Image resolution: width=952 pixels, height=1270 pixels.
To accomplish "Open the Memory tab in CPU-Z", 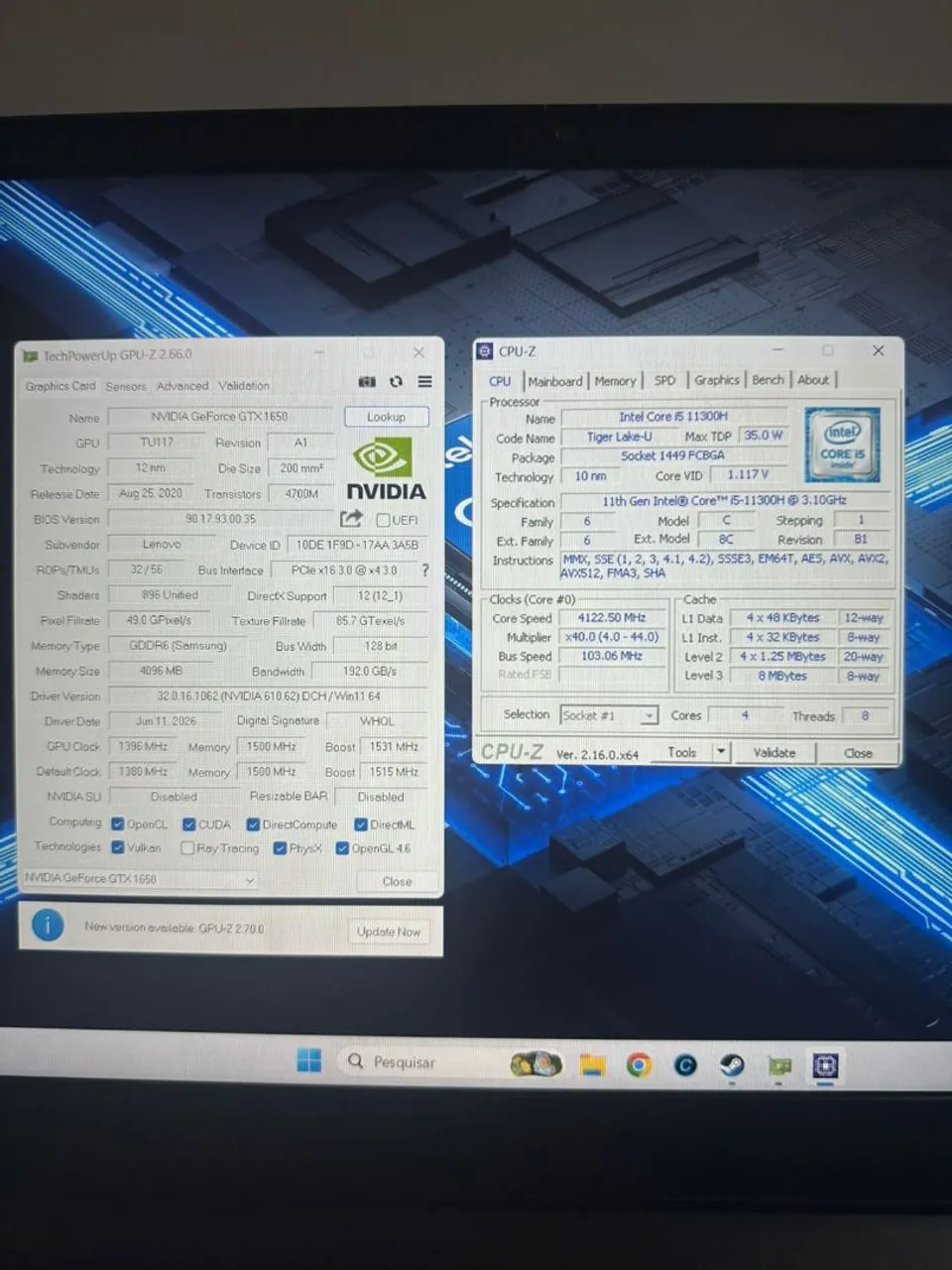I will click(x=615, y=381).
